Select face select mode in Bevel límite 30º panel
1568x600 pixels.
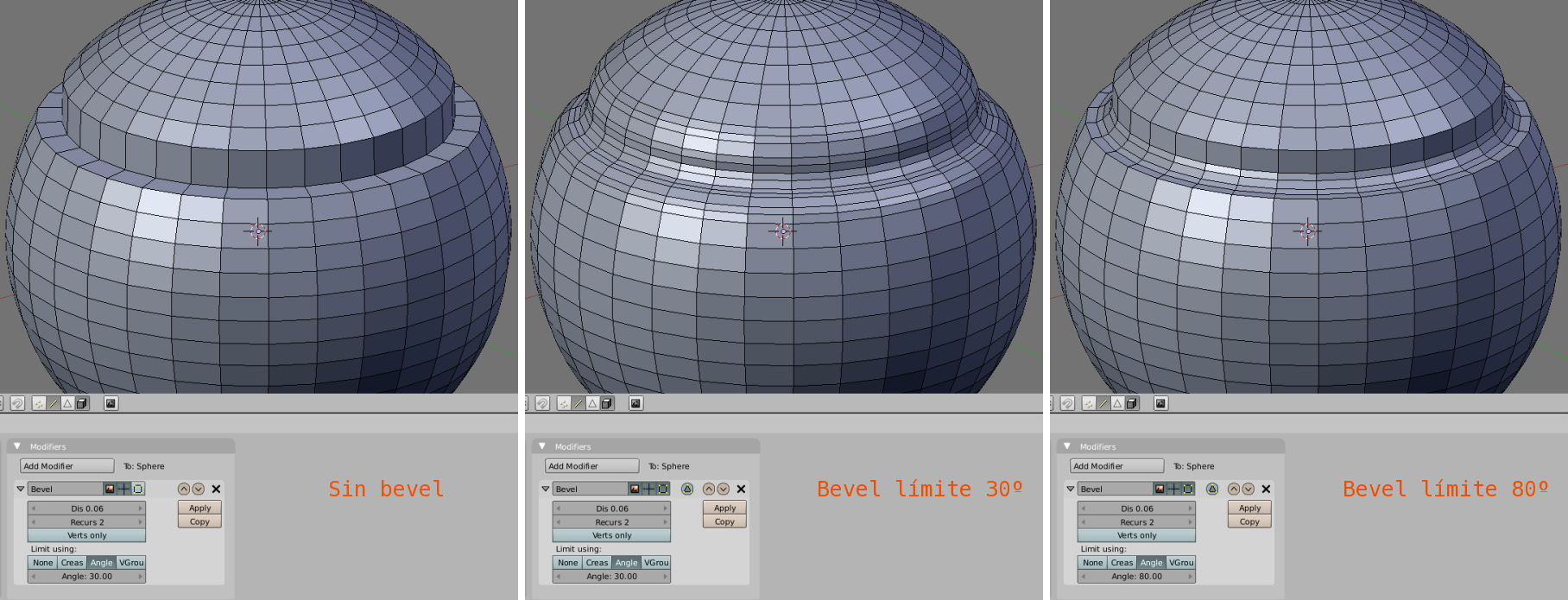tap(592, 403)
